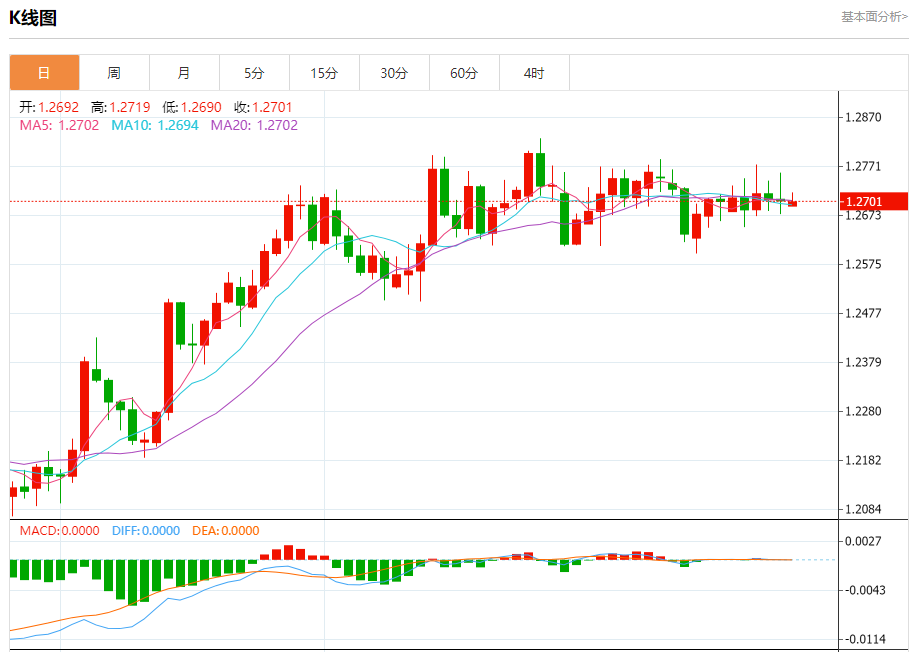Click the rightmost candlestick on the chart

793,203
